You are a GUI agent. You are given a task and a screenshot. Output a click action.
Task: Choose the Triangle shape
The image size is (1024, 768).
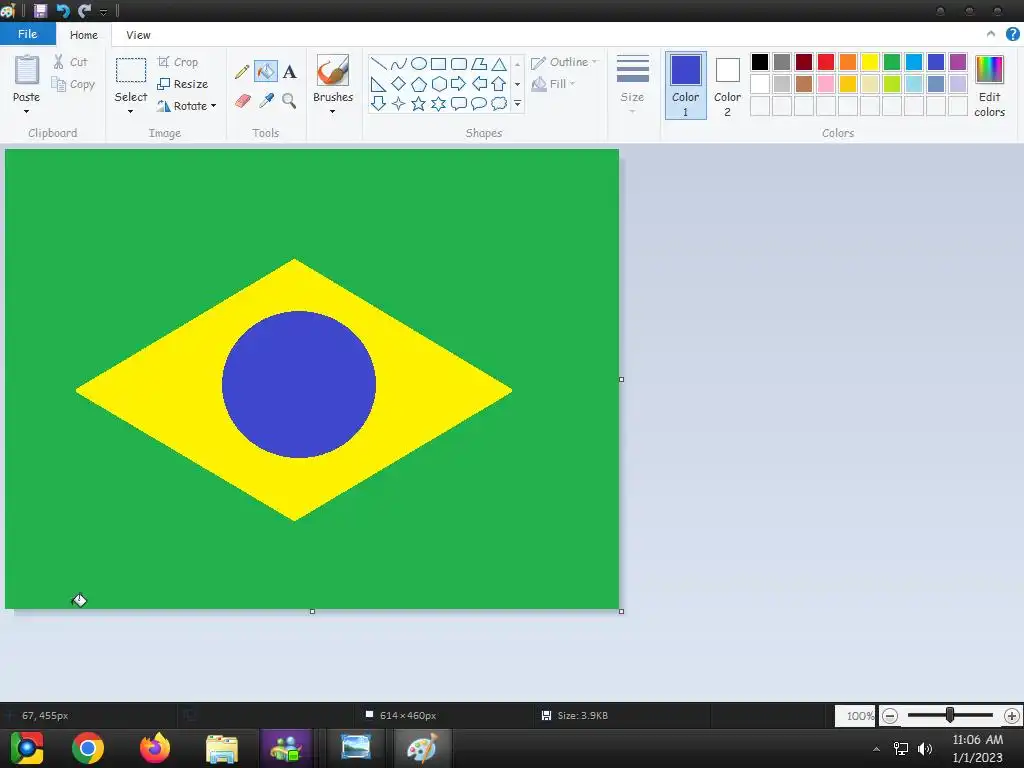click(499, 64)
